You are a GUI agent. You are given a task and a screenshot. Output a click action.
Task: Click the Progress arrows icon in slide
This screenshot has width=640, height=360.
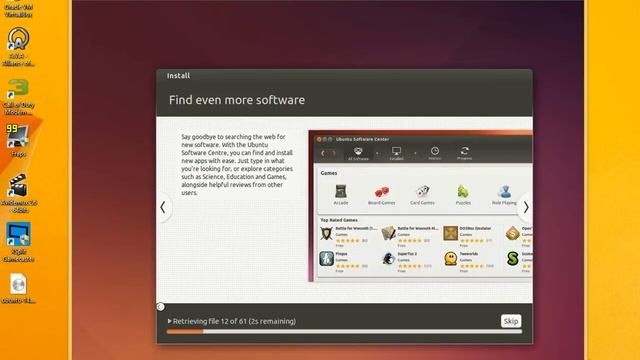(464, 151)
